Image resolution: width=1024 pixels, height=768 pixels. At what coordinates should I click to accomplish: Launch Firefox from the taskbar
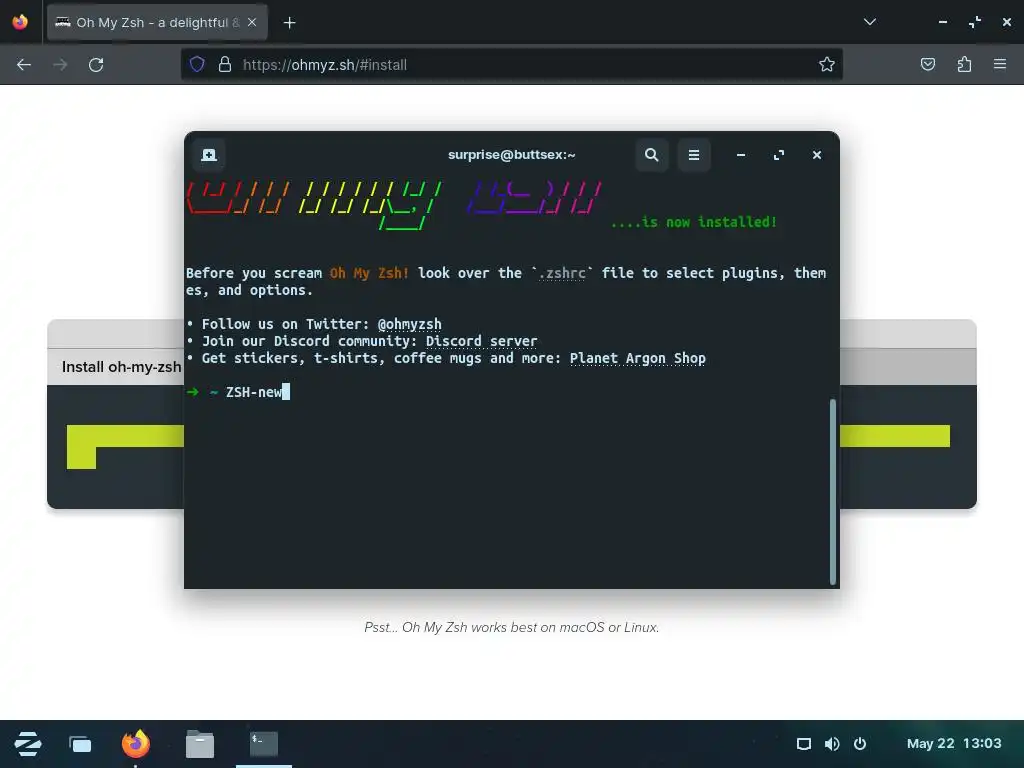click(135, 744)
